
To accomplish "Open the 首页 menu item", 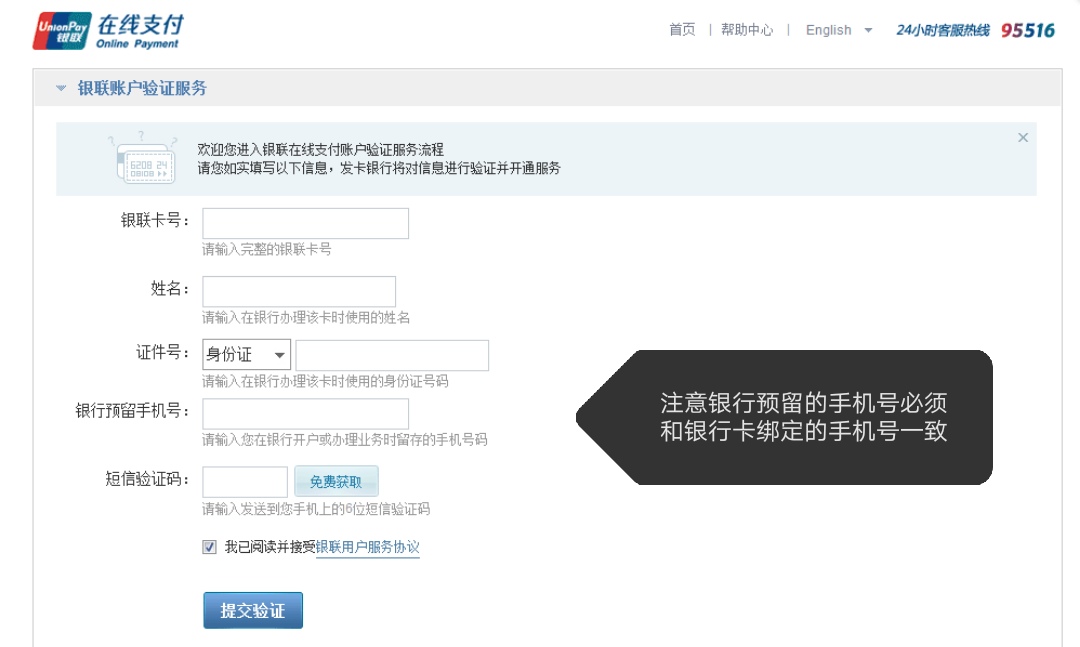I will [x=683, y=30].
